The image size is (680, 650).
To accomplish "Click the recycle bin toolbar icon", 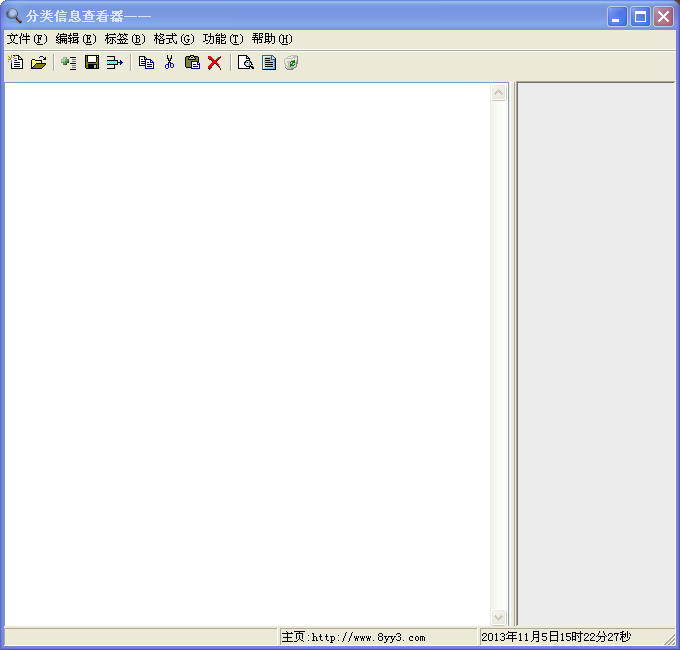I will [x=291, y=62].
